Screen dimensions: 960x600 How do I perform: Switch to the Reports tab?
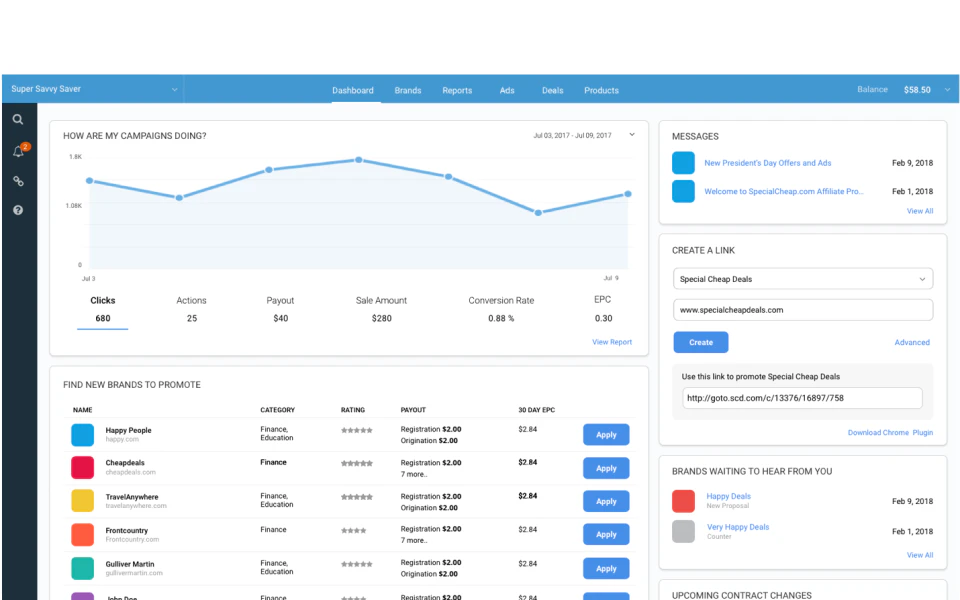tap(457, 90)
